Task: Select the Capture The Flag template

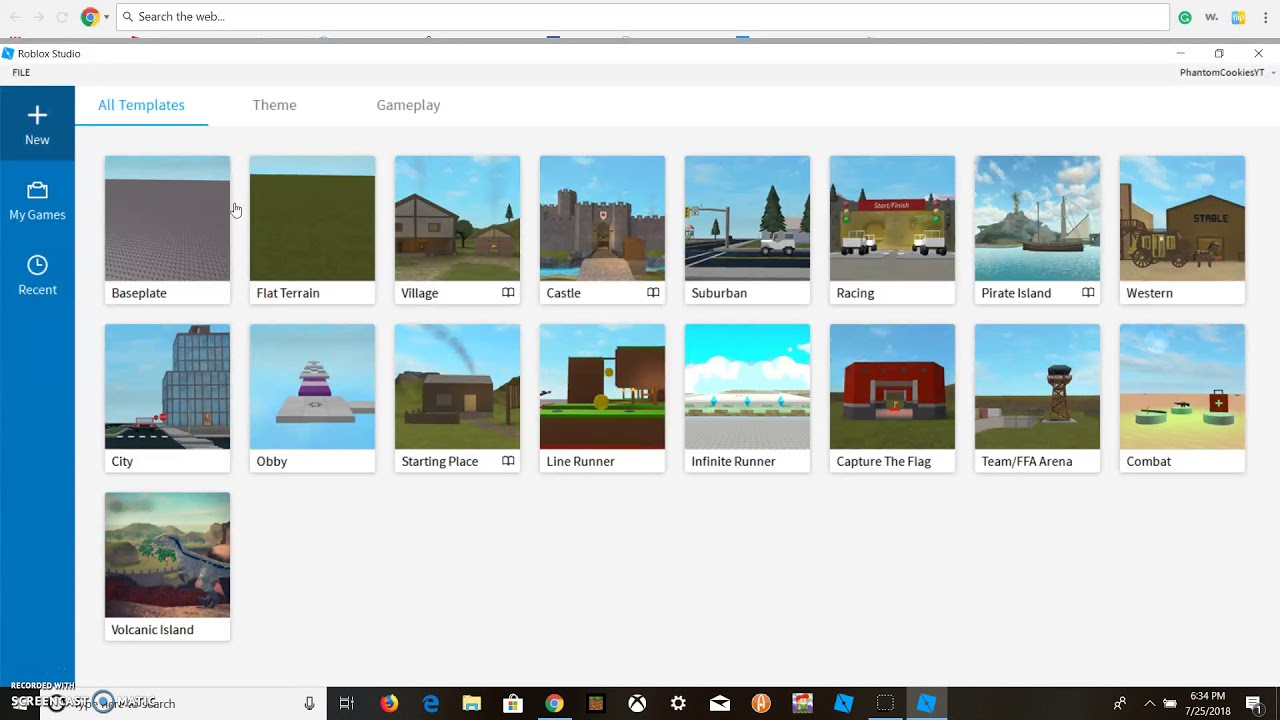Action: (x=892, y=397)
